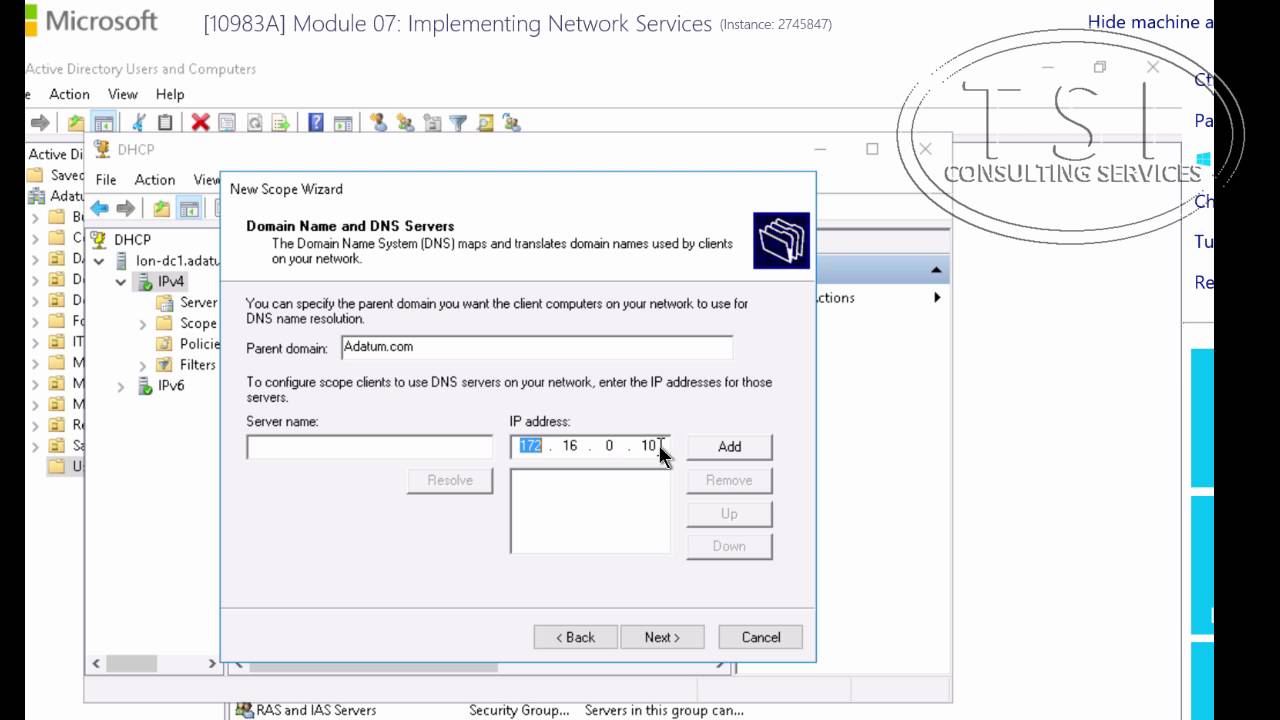Viewport: 1280px width, 720px height.
Task: Click the Find objects icon
Action: click(x=485, y=123)
